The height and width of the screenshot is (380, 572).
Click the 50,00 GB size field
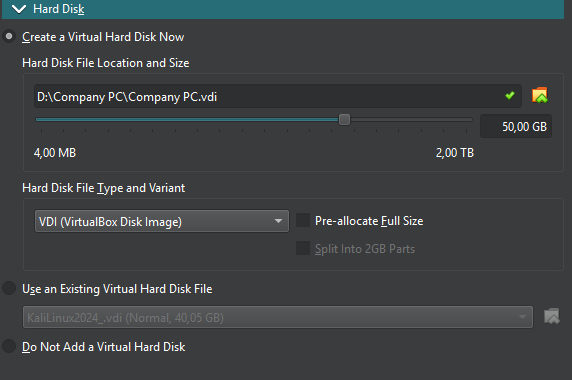[516, 126]
